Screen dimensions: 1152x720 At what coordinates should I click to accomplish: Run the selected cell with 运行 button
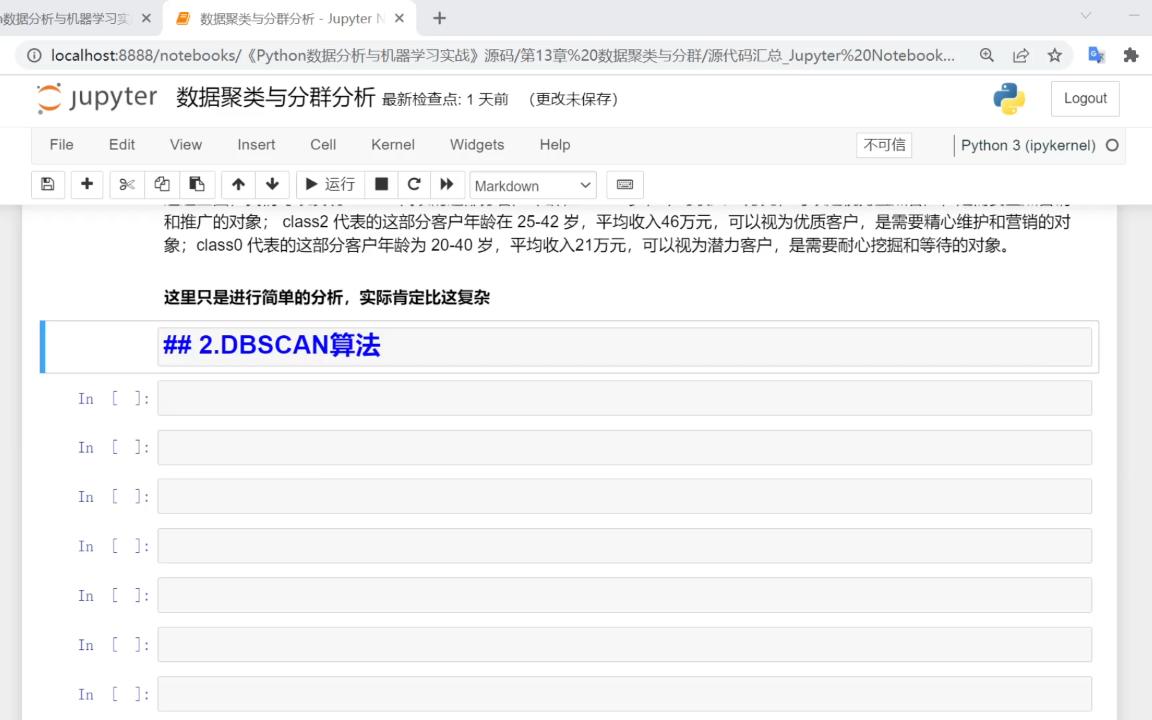[330, 184]
